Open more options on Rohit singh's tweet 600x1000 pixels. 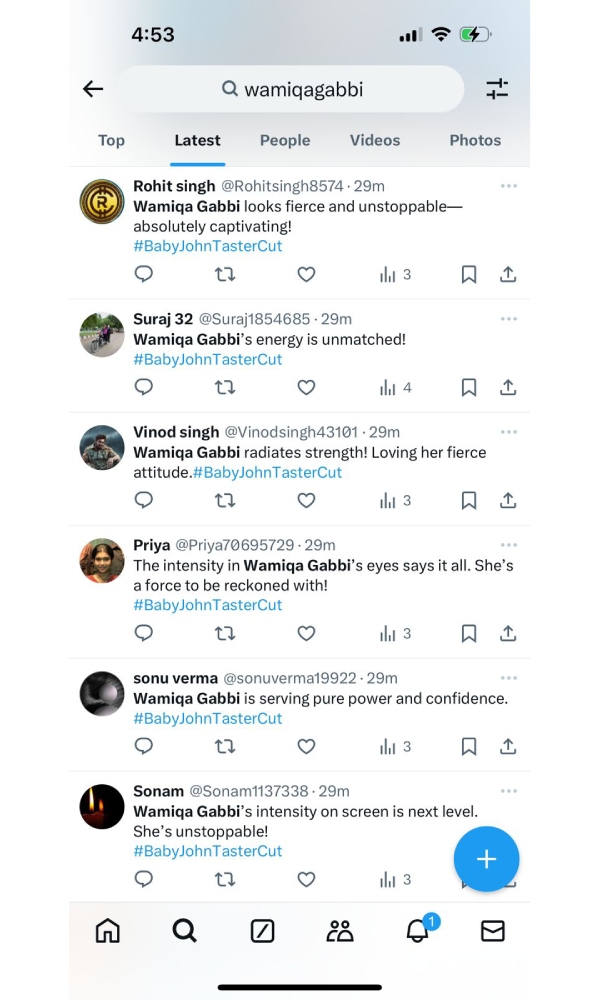[x=508, y=186]
